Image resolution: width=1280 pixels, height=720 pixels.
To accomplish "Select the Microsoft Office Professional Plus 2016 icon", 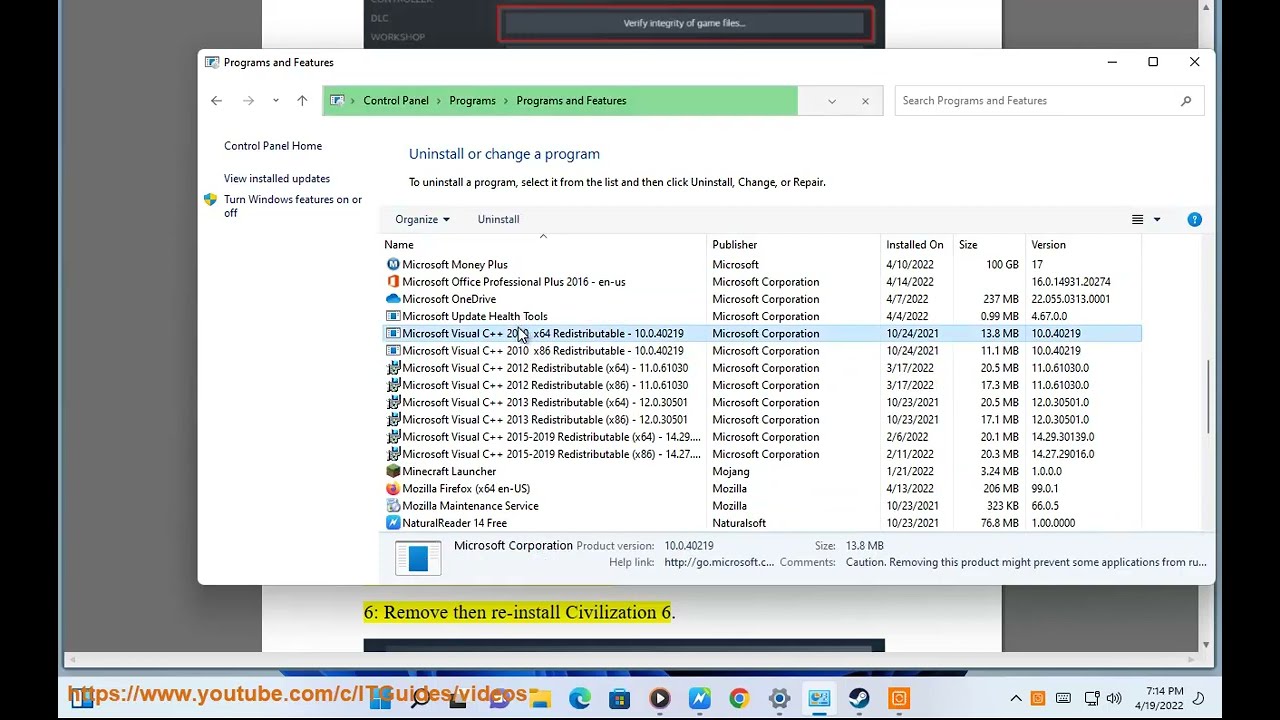I will pos(393,282).
